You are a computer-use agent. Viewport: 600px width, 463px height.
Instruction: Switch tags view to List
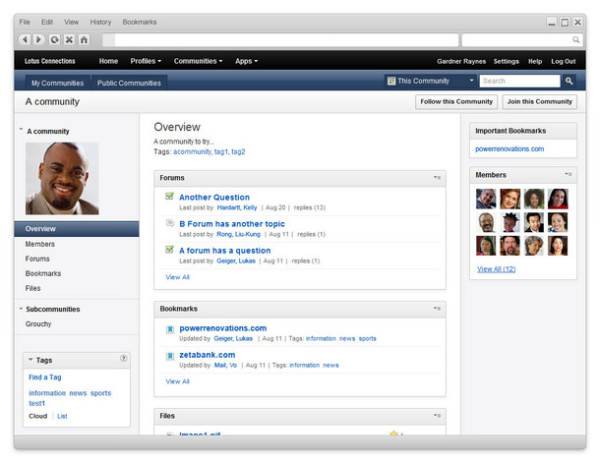(x=62, y=416)
